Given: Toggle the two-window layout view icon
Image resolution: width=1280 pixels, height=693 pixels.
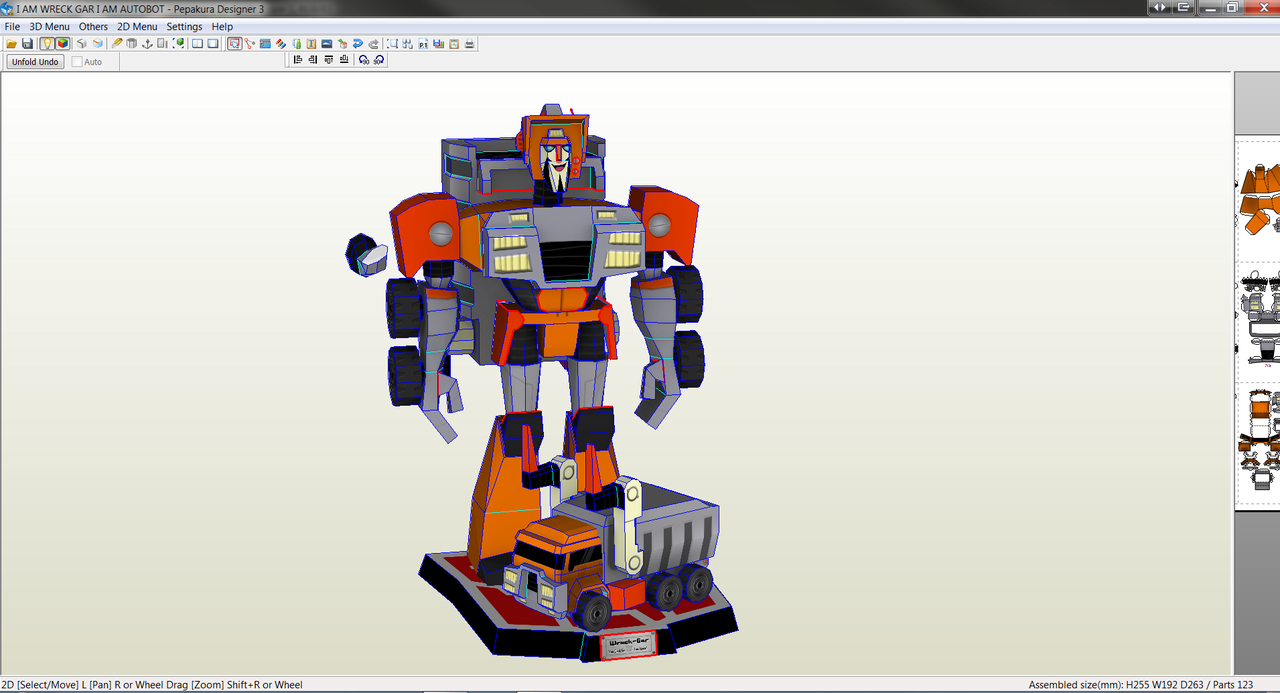Looking at the screenshot, I should coord(197,43).
